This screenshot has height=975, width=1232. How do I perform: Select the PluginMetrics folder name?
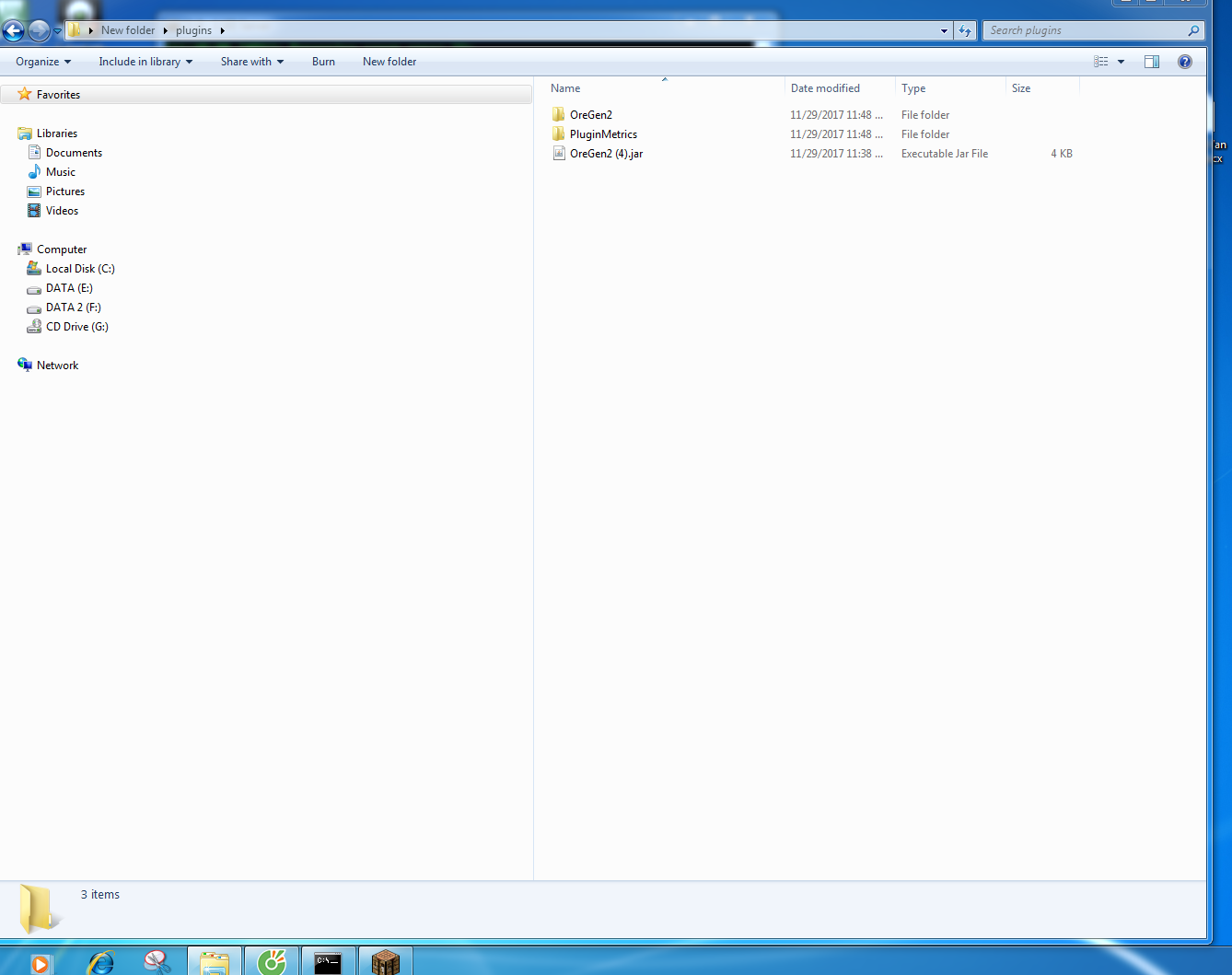pyautogui.click(x=603, y=134)
